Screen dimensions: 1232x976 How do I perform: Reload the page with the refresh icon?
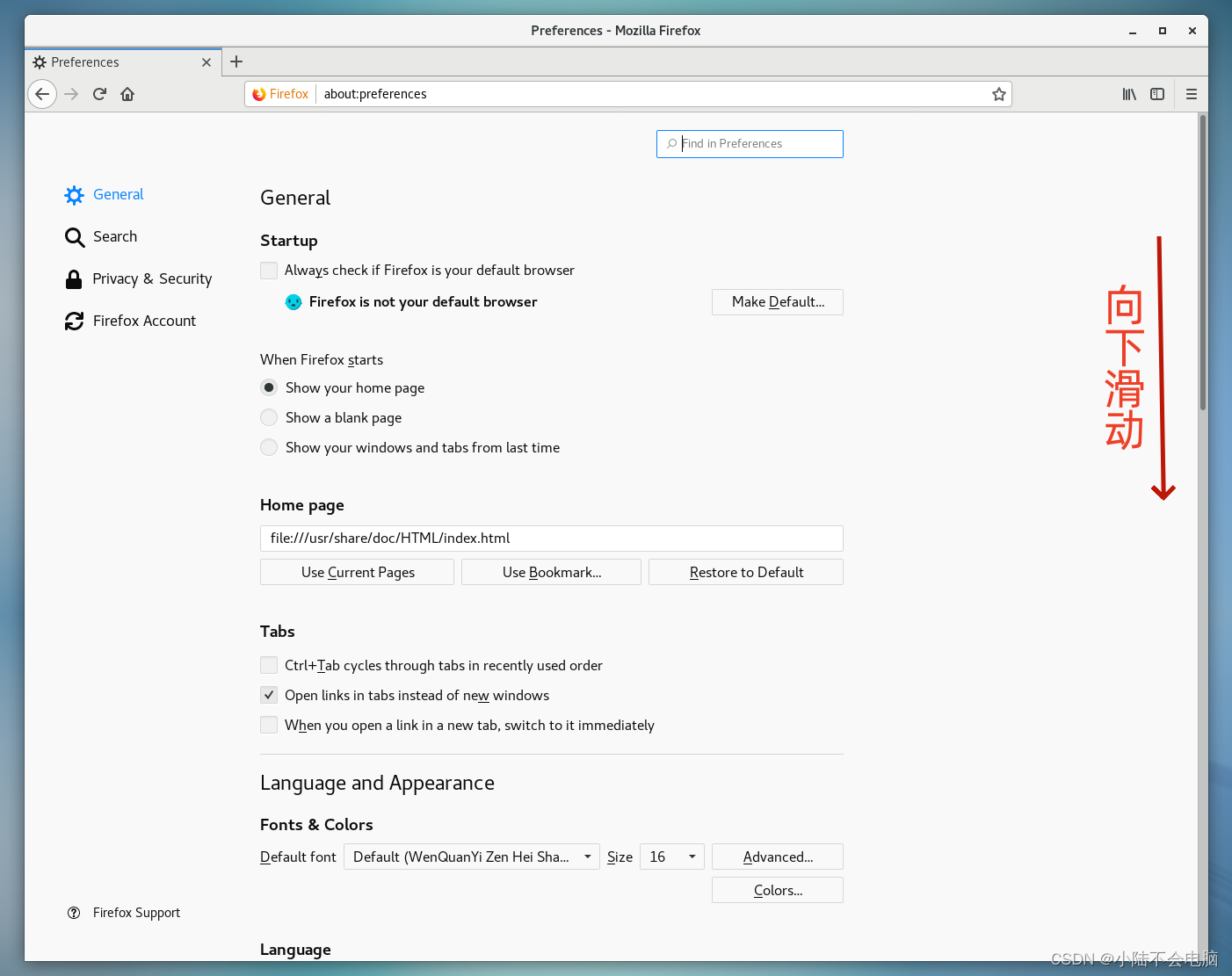[99, 94]
